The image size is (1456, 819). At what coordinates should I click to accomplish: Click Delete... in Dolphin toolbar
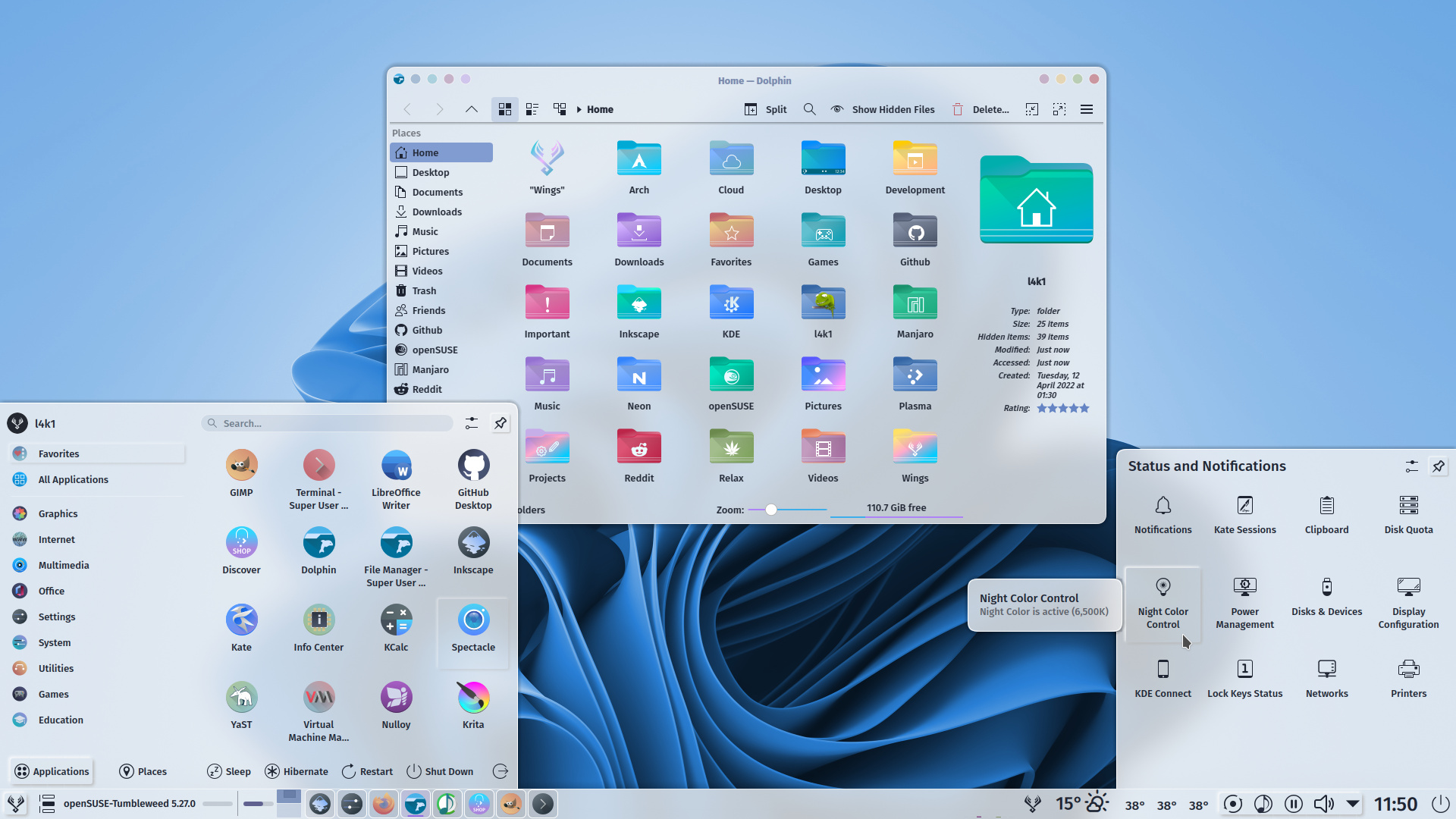coord(981,109)
